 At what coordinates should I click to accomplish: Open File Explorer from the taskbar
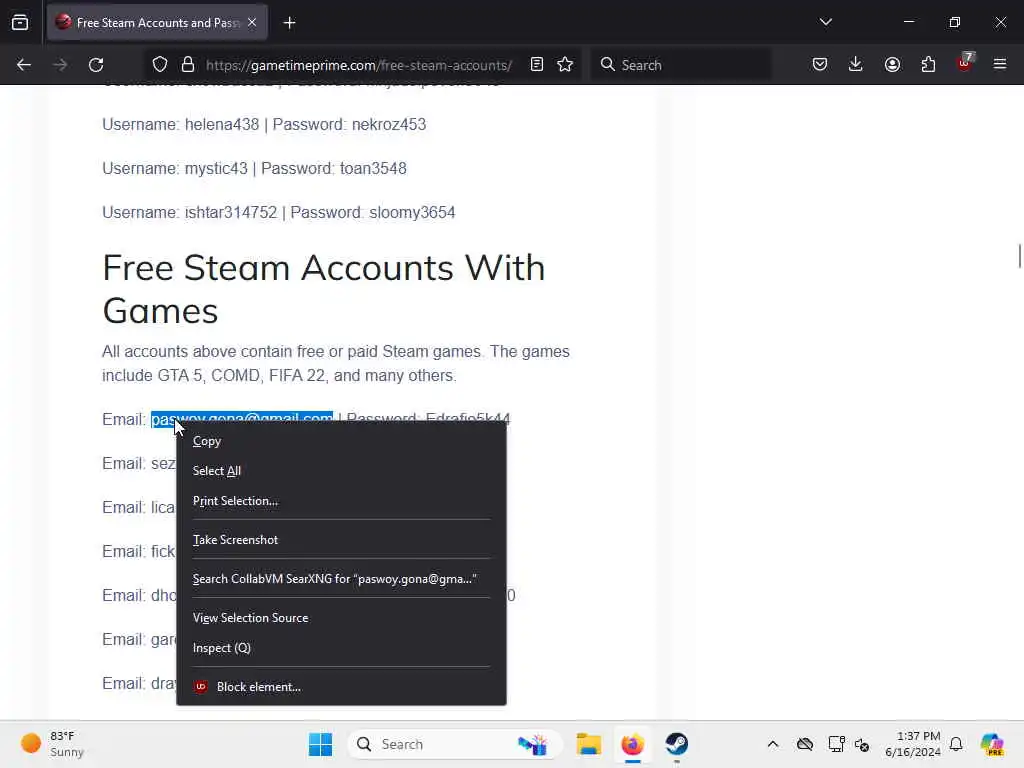[588, 744]
